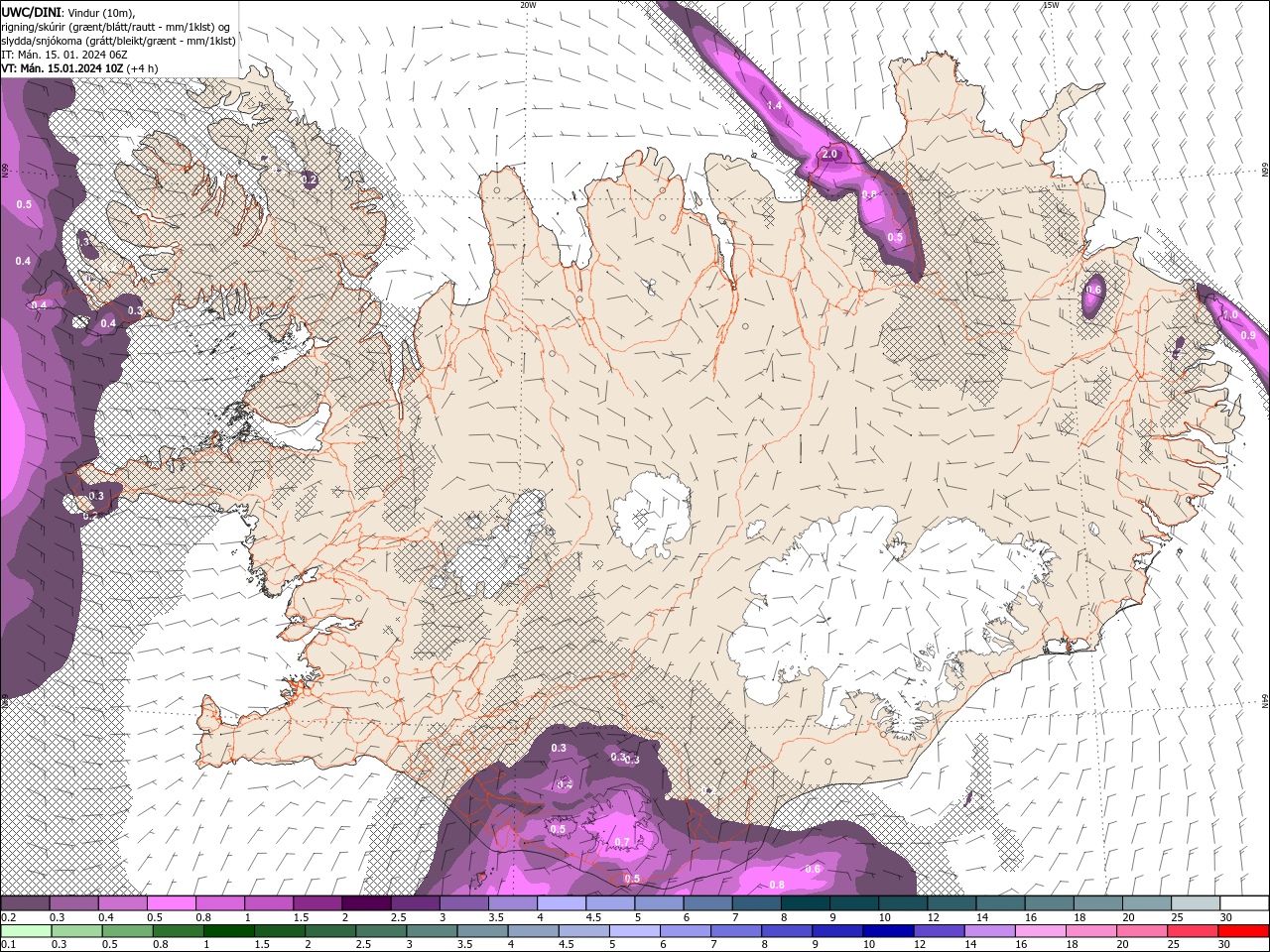Select upper scale swatch starting at 30
This screenshot has height=952, width=1270.
[1244, 903]
